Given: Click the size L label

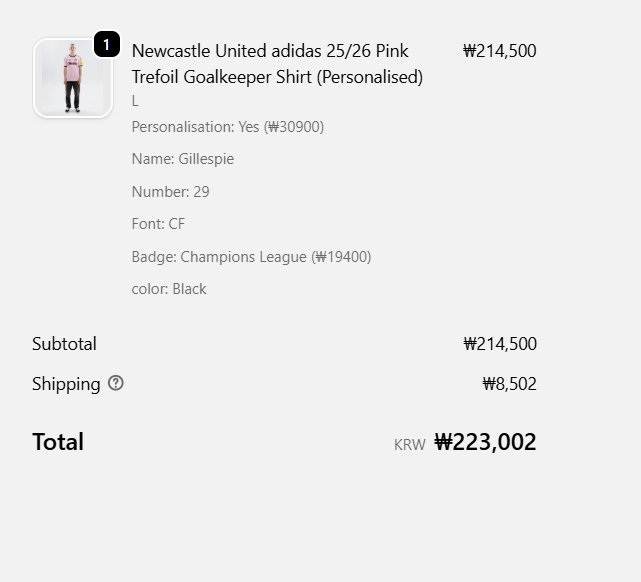Looking at the screenshot, I should [135, 101].
